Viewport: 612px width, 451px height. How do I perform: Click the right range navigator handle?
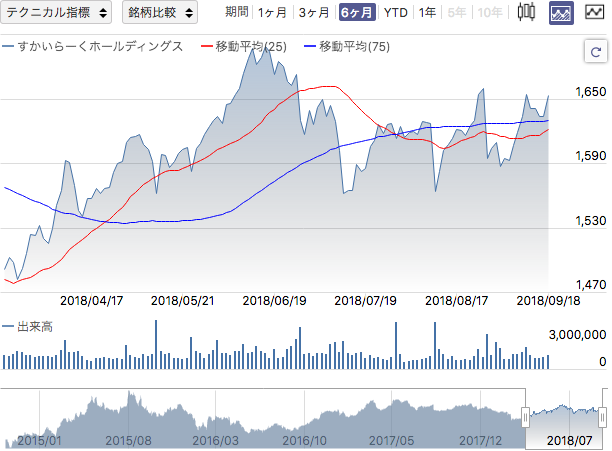point(603,418)
